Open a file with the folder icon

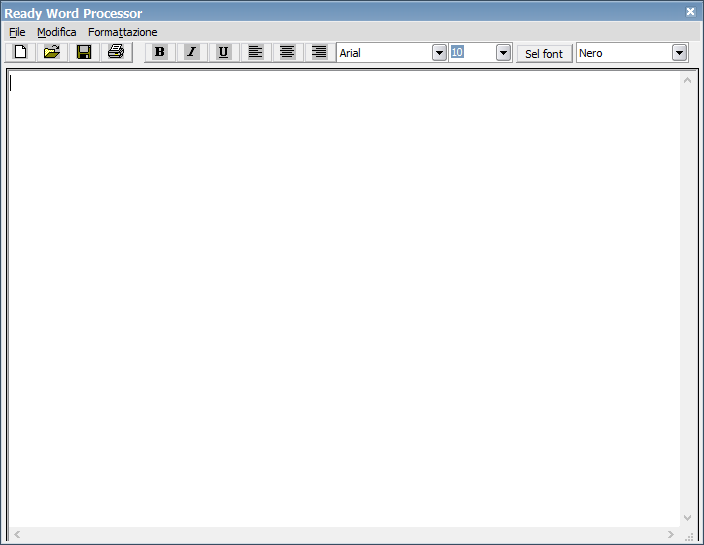[x=52, y=53]
